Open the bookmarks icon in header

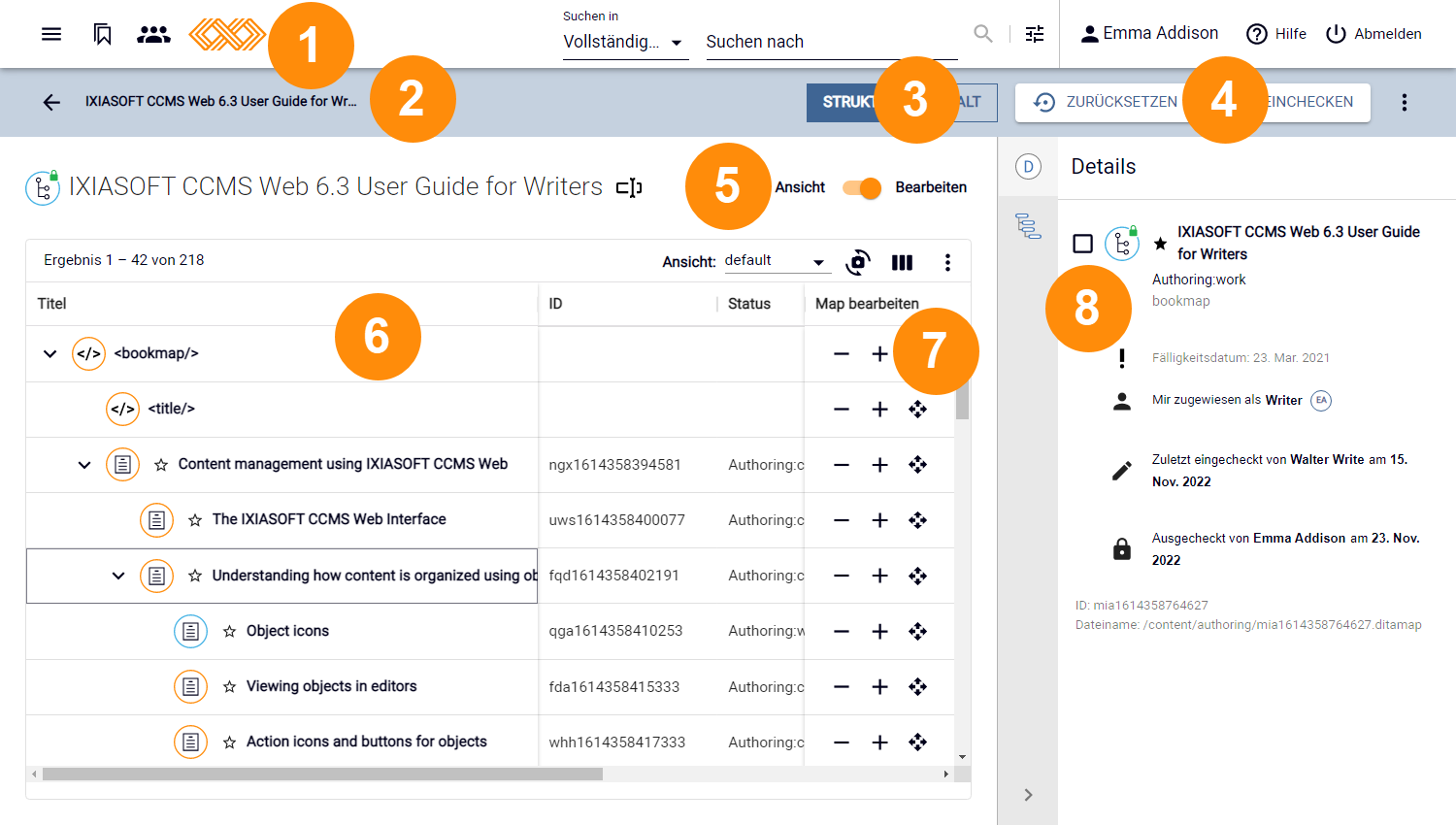(102, 34)
